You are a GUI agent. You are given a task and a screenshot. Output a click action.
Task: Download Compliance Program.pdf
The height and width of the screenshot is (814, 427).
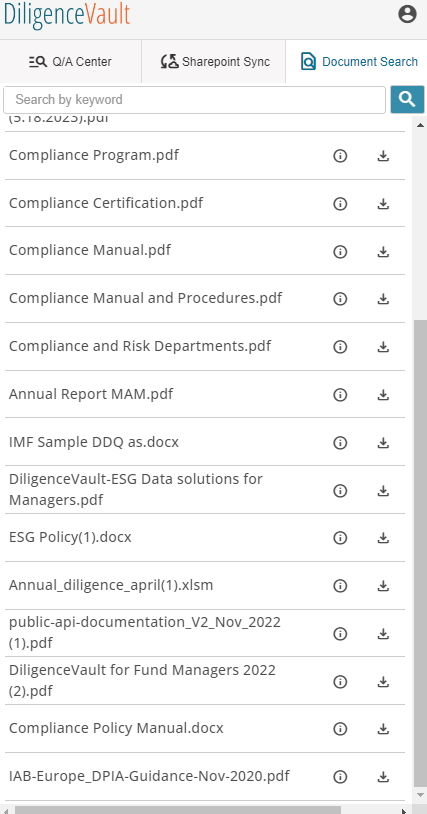pos(383,156)
